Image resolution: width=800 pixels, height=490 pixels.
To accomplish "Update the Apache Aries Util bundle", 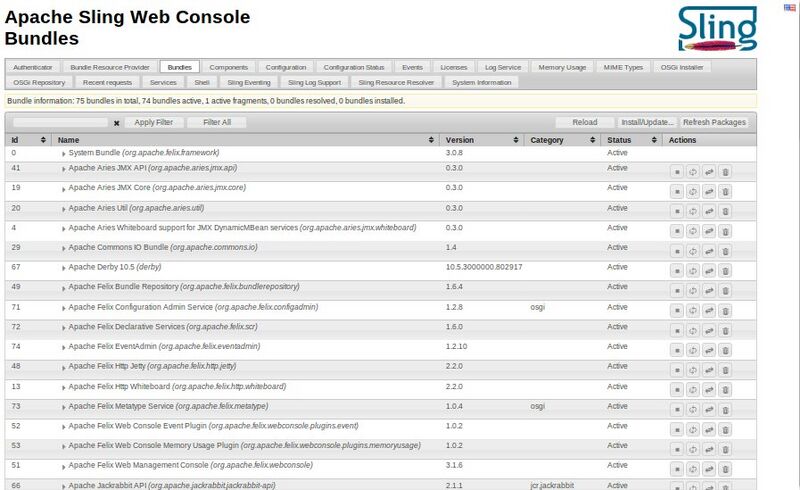I will point(709,210).
